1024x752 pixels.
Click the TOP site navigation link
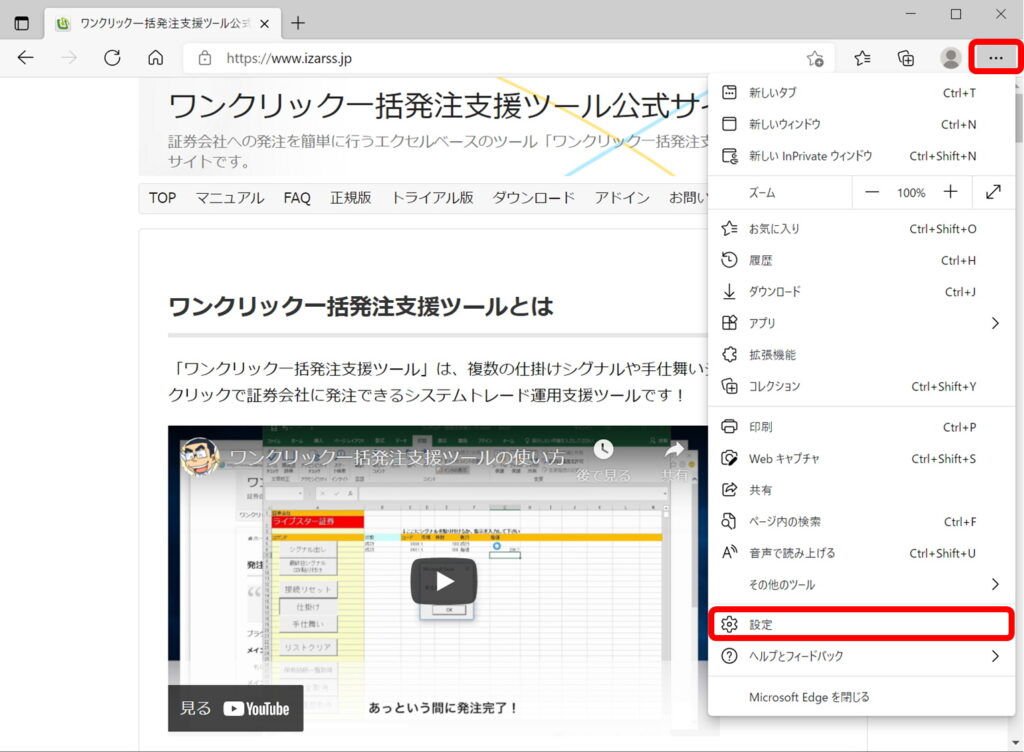click(163, 198)
